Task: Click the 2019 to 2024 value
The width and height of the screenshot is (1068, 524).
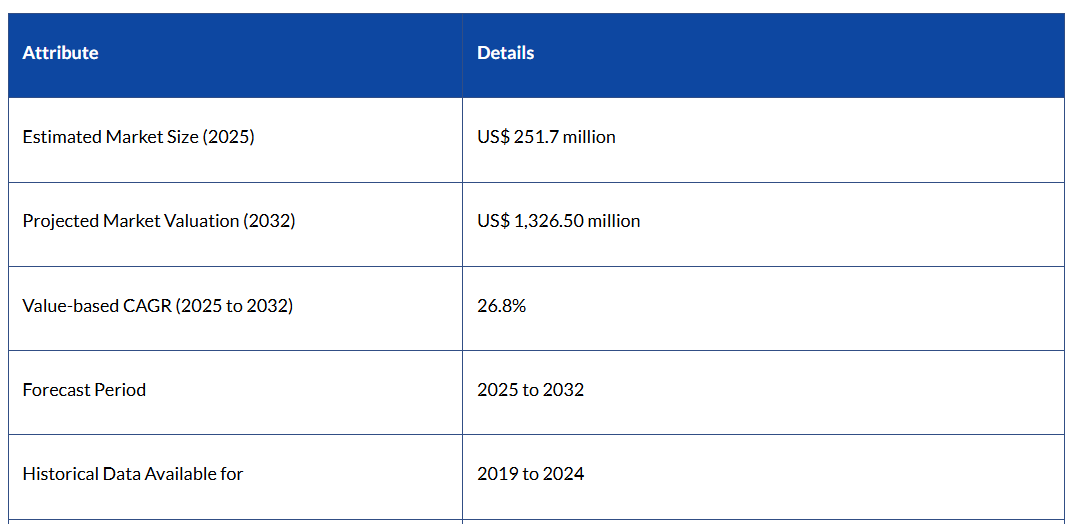Action: point(530,474)
